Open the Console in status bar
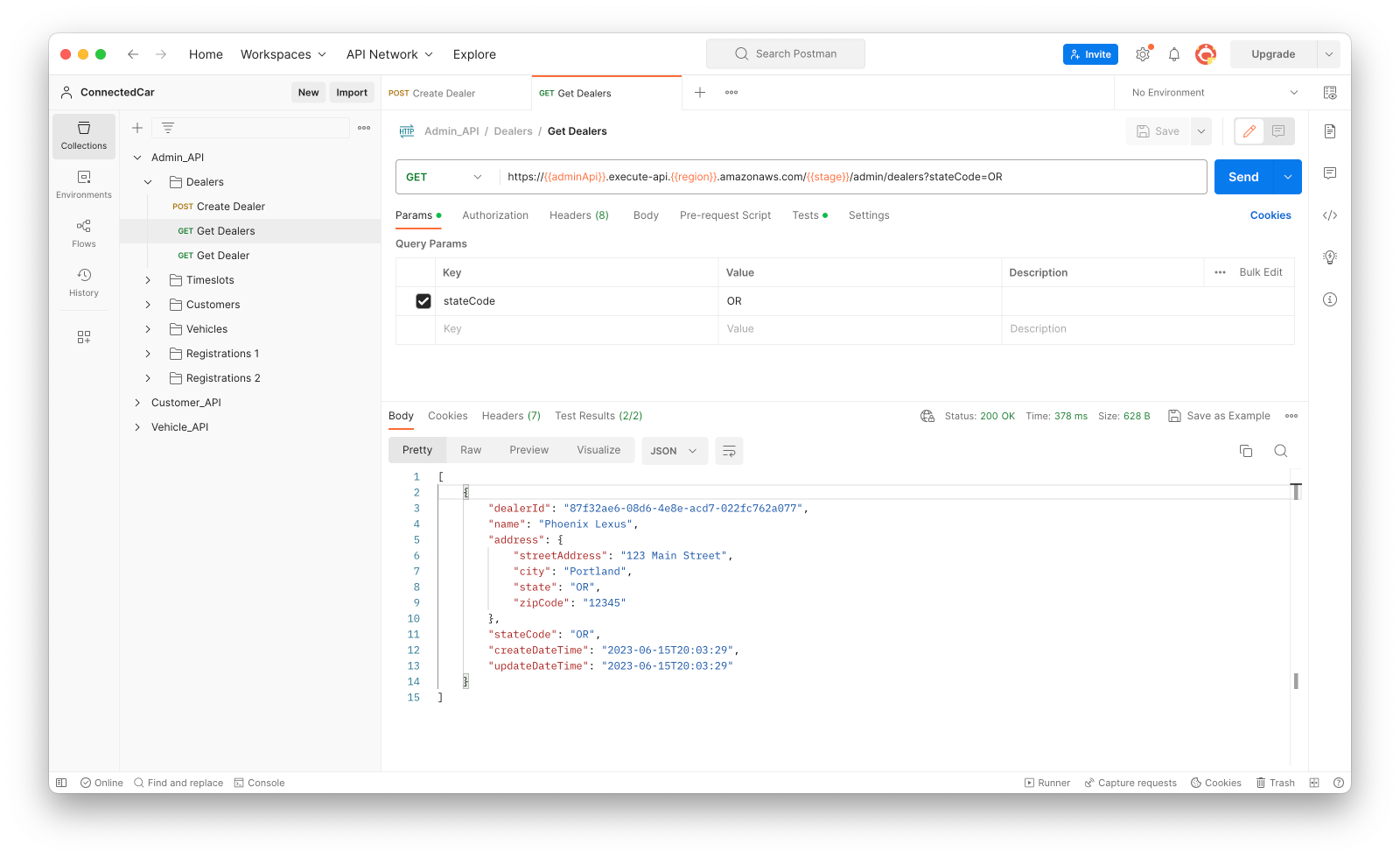Screen dimensions: 1400x858 click(x=260, y=783)
